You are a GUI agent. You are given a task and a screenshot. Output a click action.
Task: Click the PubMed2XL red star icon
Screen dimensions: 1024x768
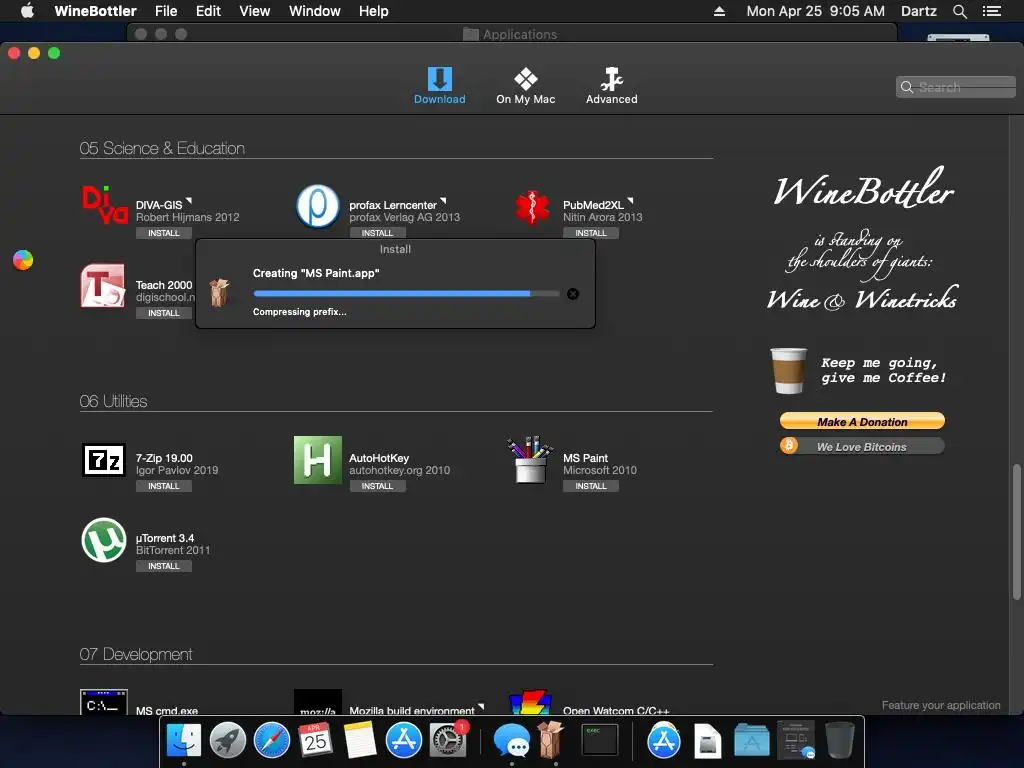tap(532, 207)
